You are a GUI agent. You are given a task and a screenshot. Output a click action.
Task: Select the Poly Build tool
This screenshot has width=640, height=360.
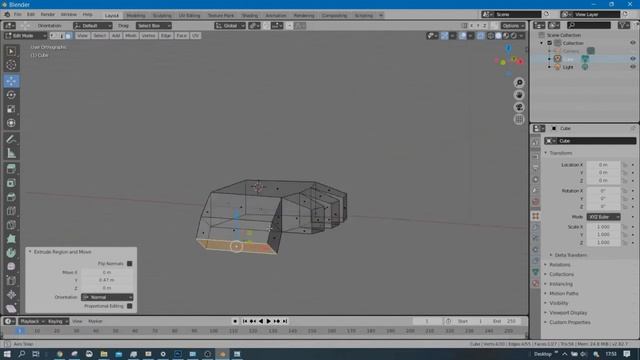pyautogui.click(x=11, y=239)
